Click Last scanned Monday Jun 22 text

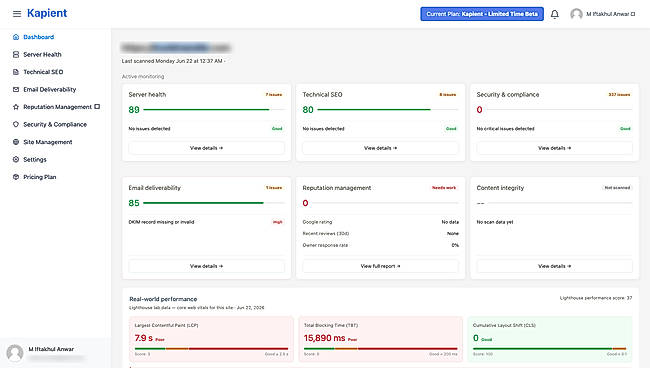pyautogui.click(x=173, y=61)
